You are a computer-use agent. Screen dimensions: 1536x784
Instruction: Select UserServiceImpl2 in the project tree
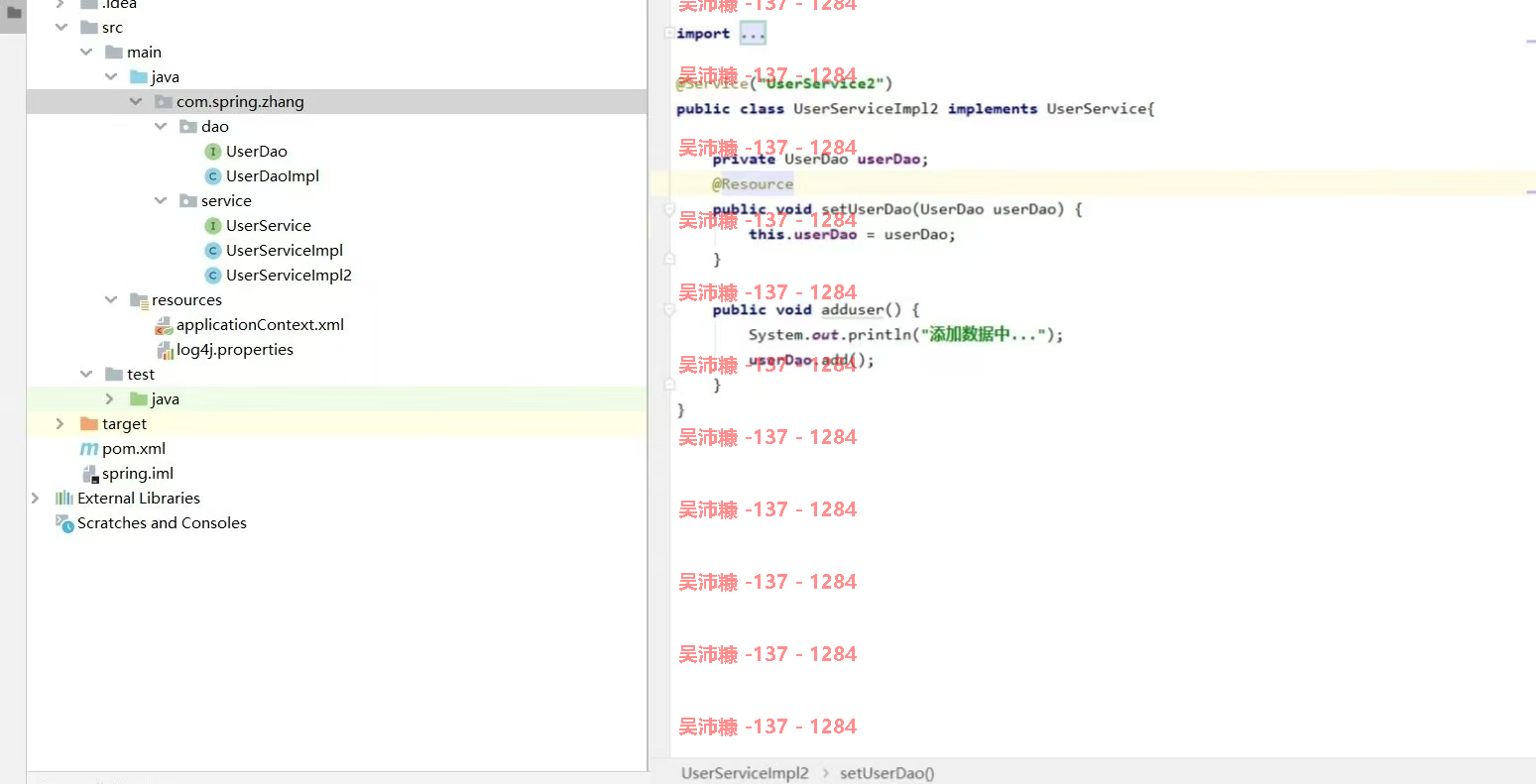[x=289, y=276]
